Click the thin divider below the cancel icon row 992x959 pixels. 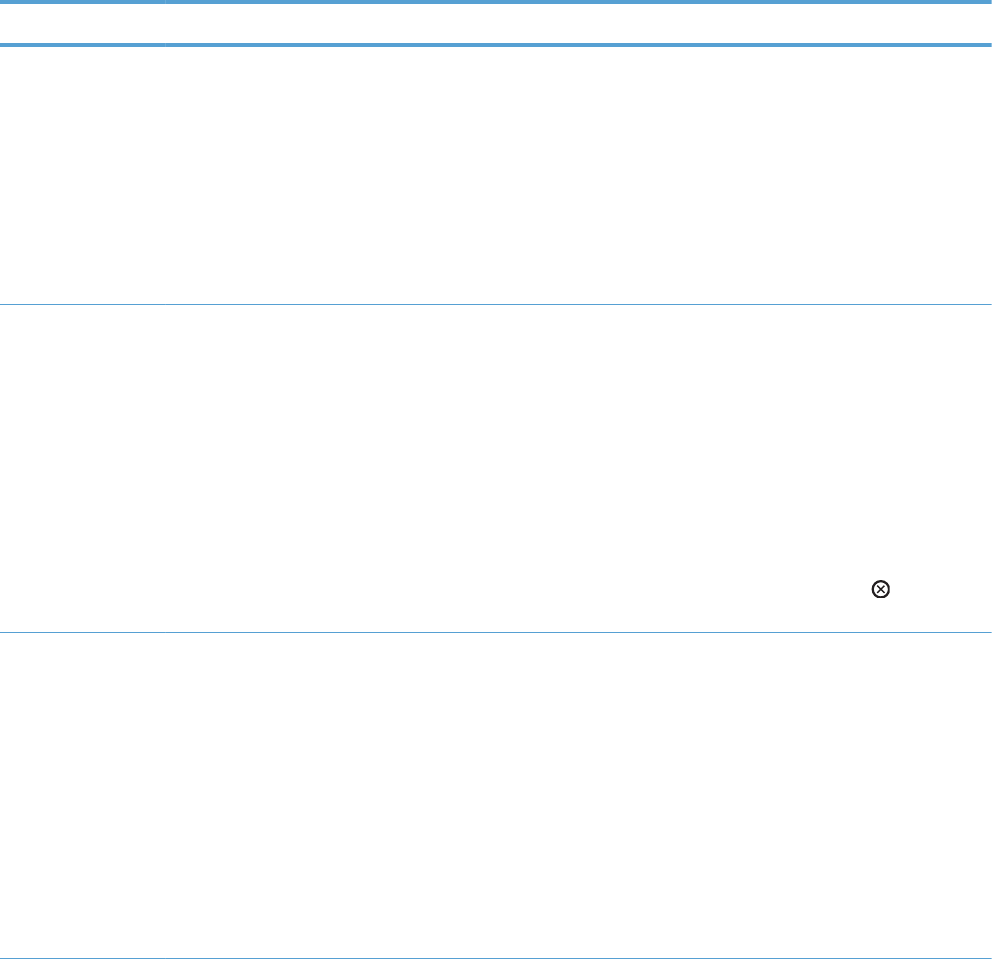pos(496,632)
